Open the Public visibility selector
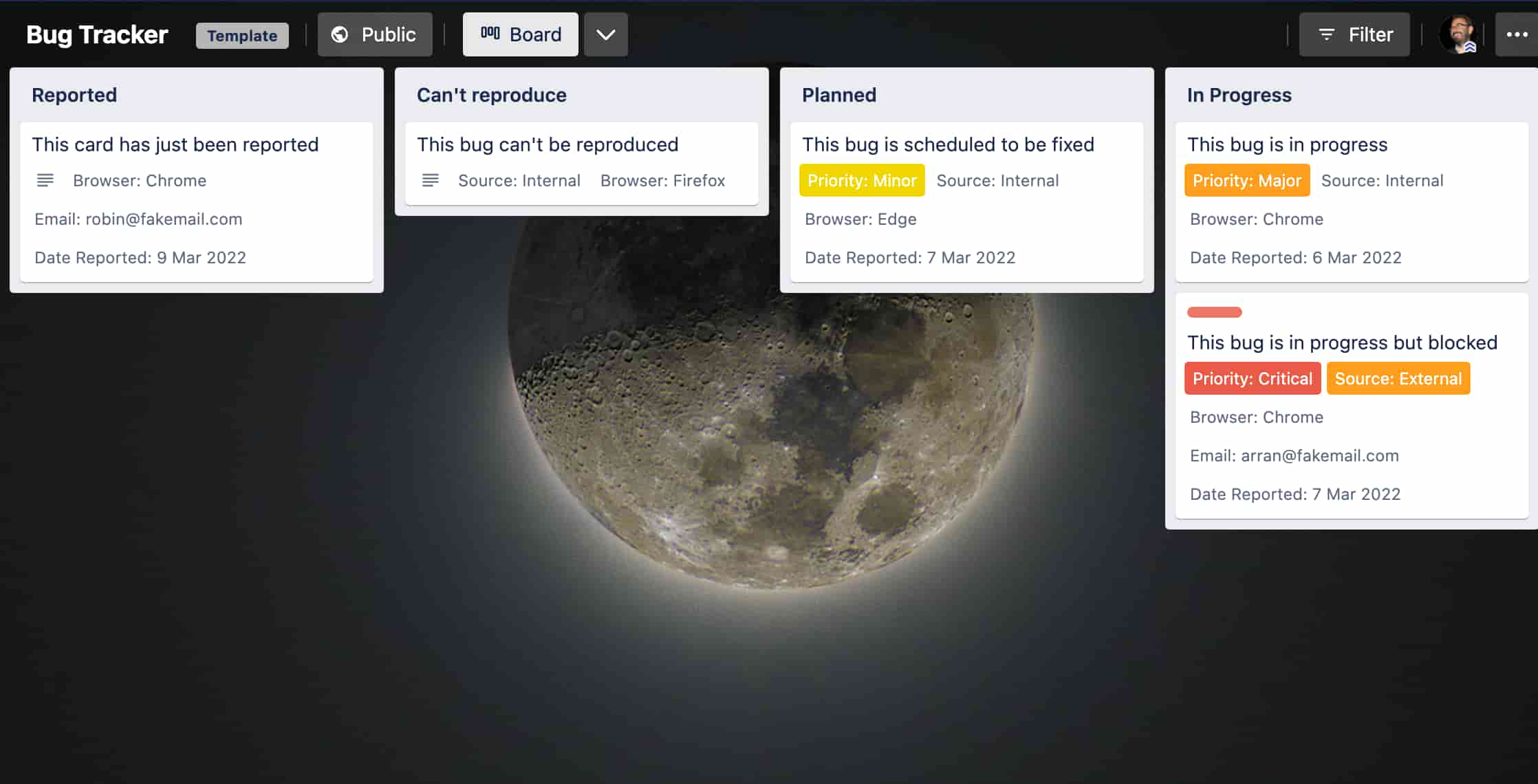Image resolution: width=1538 pixels, height=784 pixels. click(375, 34)
